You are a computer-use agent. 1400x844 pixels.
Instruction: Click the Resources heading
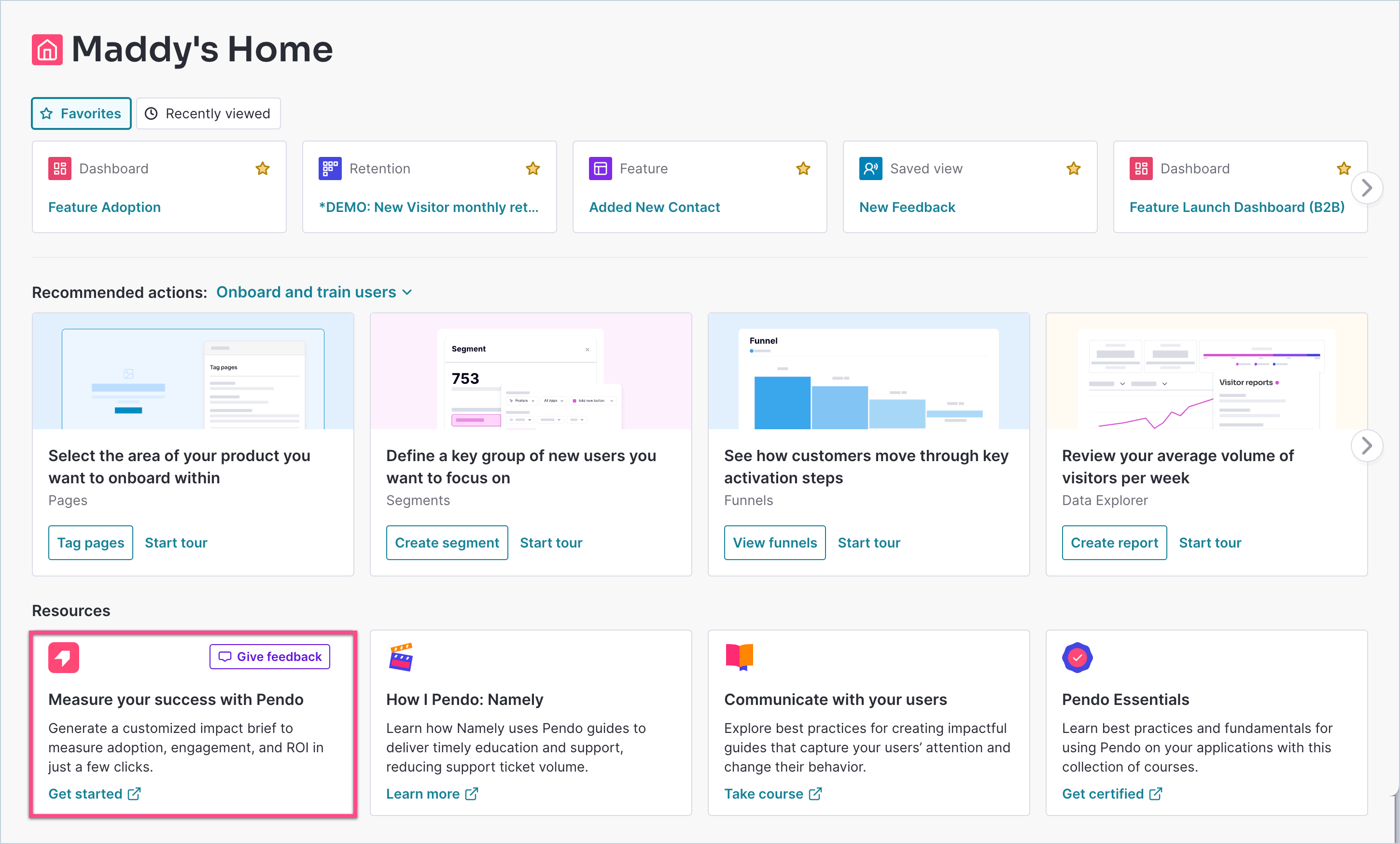tap(71, 611)
